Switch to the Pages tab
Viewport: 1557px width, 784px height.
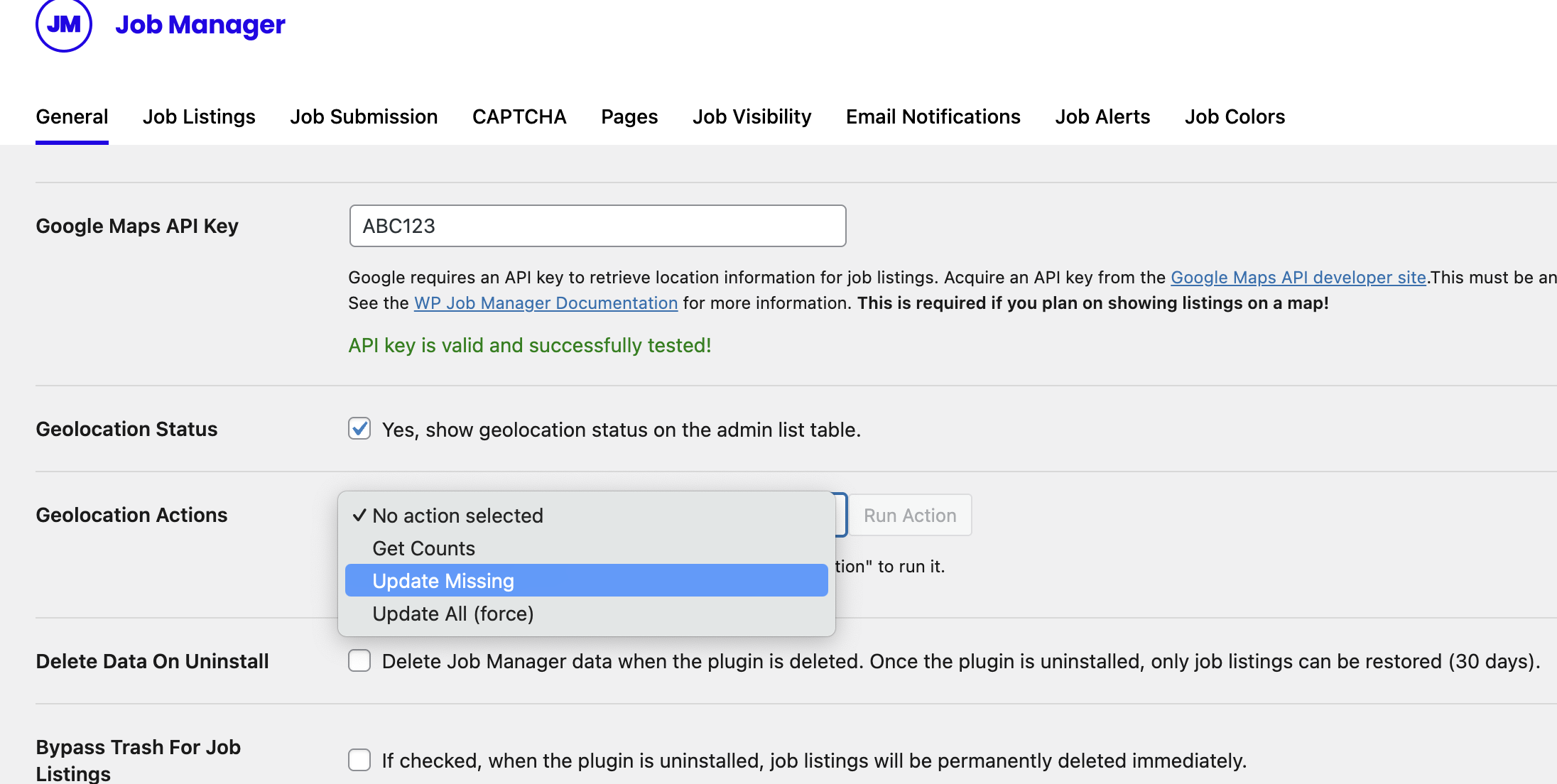(x=629, y=116)
